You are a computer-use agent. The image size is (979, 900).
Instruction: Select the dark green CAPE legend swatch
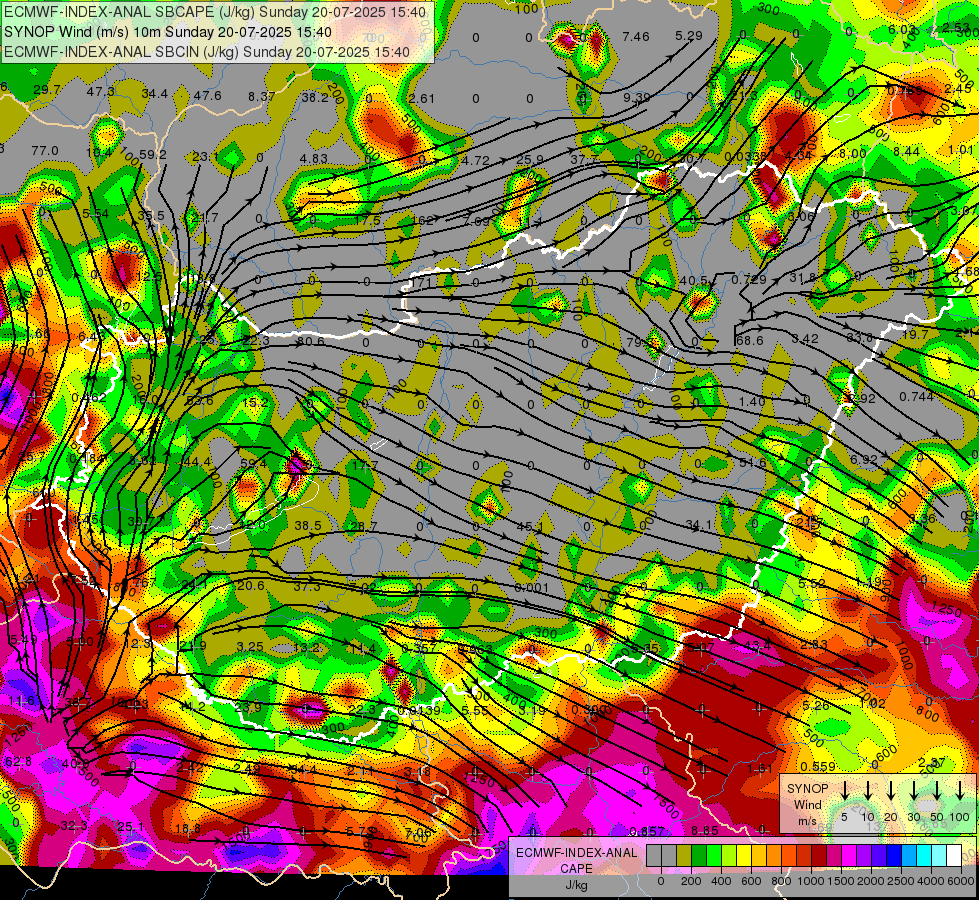click(699, 855)
